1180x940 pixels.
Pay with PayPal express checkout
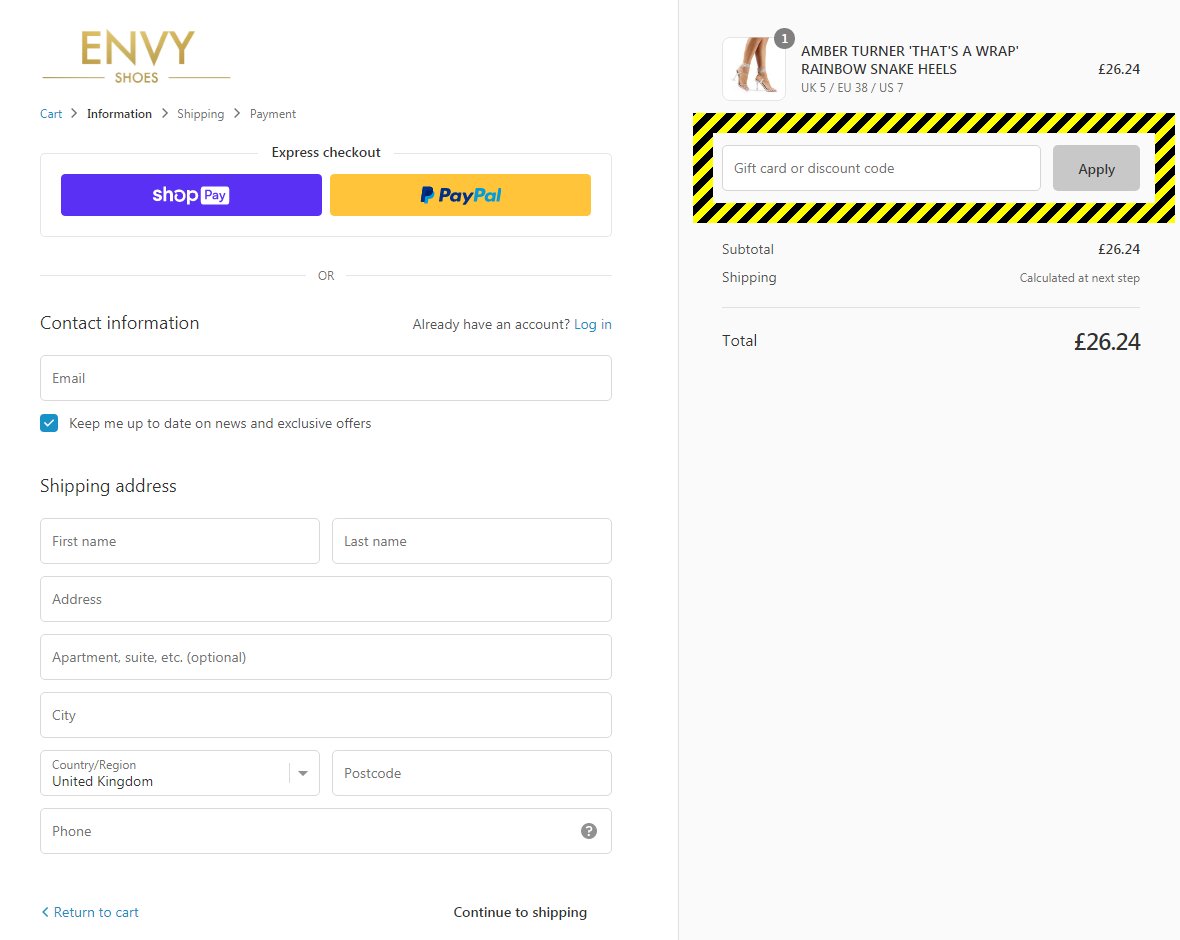pyautogui.click(x=459, y=194)
